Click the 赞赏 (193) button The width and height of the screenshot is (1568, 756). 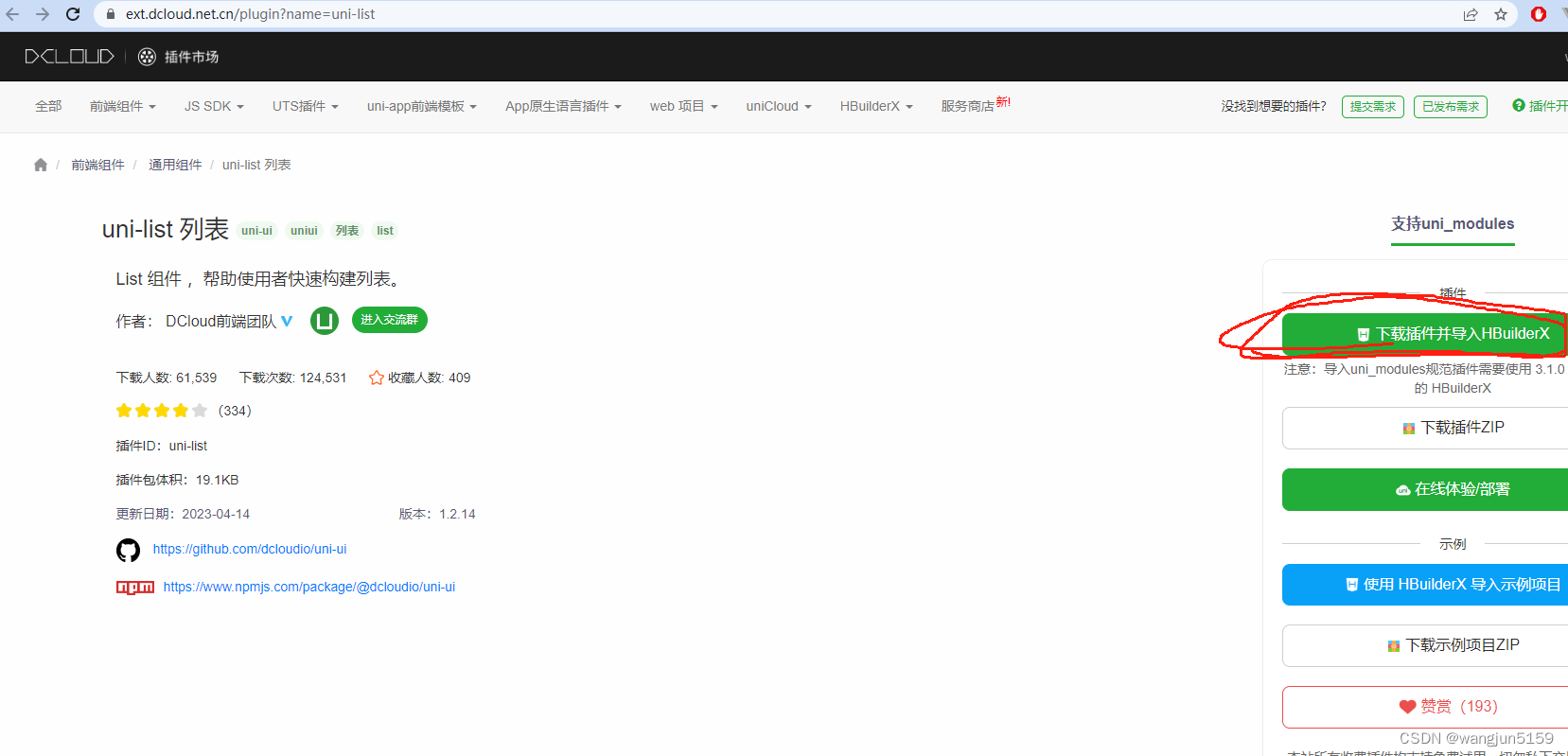click(x=1425, y=707)
